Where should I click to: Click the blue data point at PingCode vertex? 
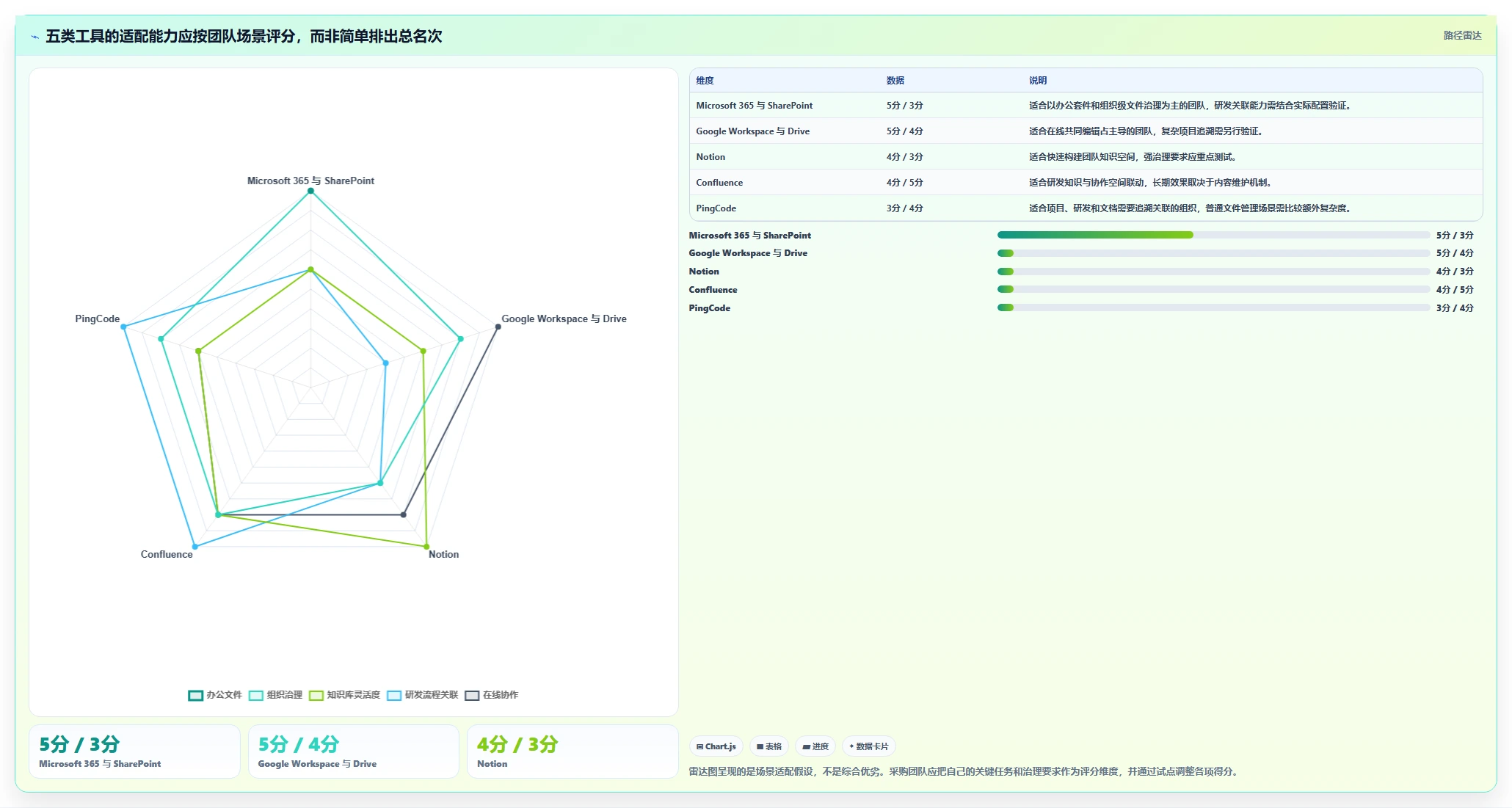(x=124, y=327)
